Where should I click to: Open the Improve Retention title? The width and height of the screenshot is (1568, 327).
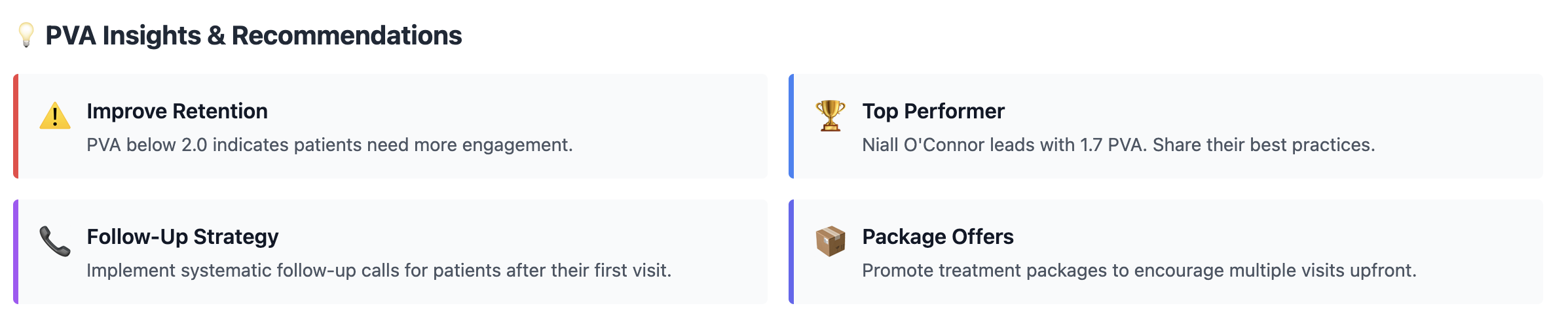pyautogui.click(x=177, y=111)
